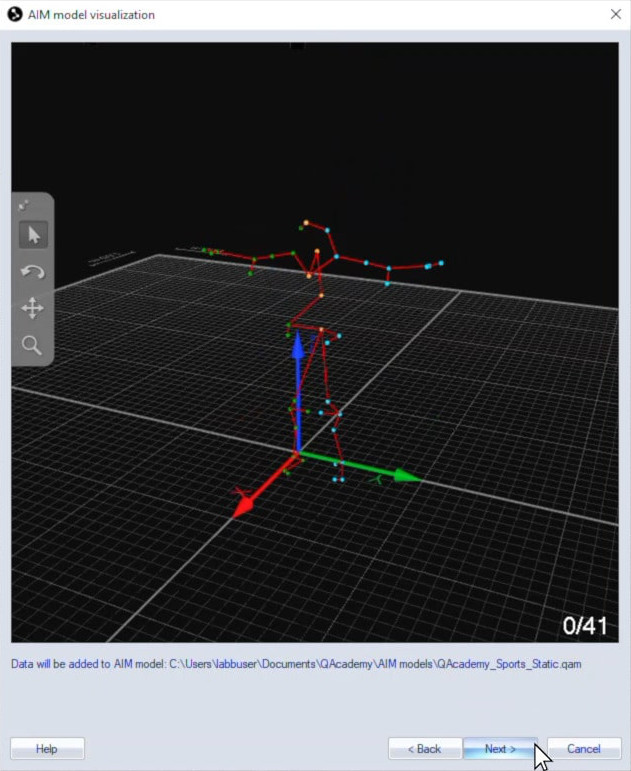Pick the magnifier zoom tool
The image size is (631, 771).
click(x=32, y=345)
